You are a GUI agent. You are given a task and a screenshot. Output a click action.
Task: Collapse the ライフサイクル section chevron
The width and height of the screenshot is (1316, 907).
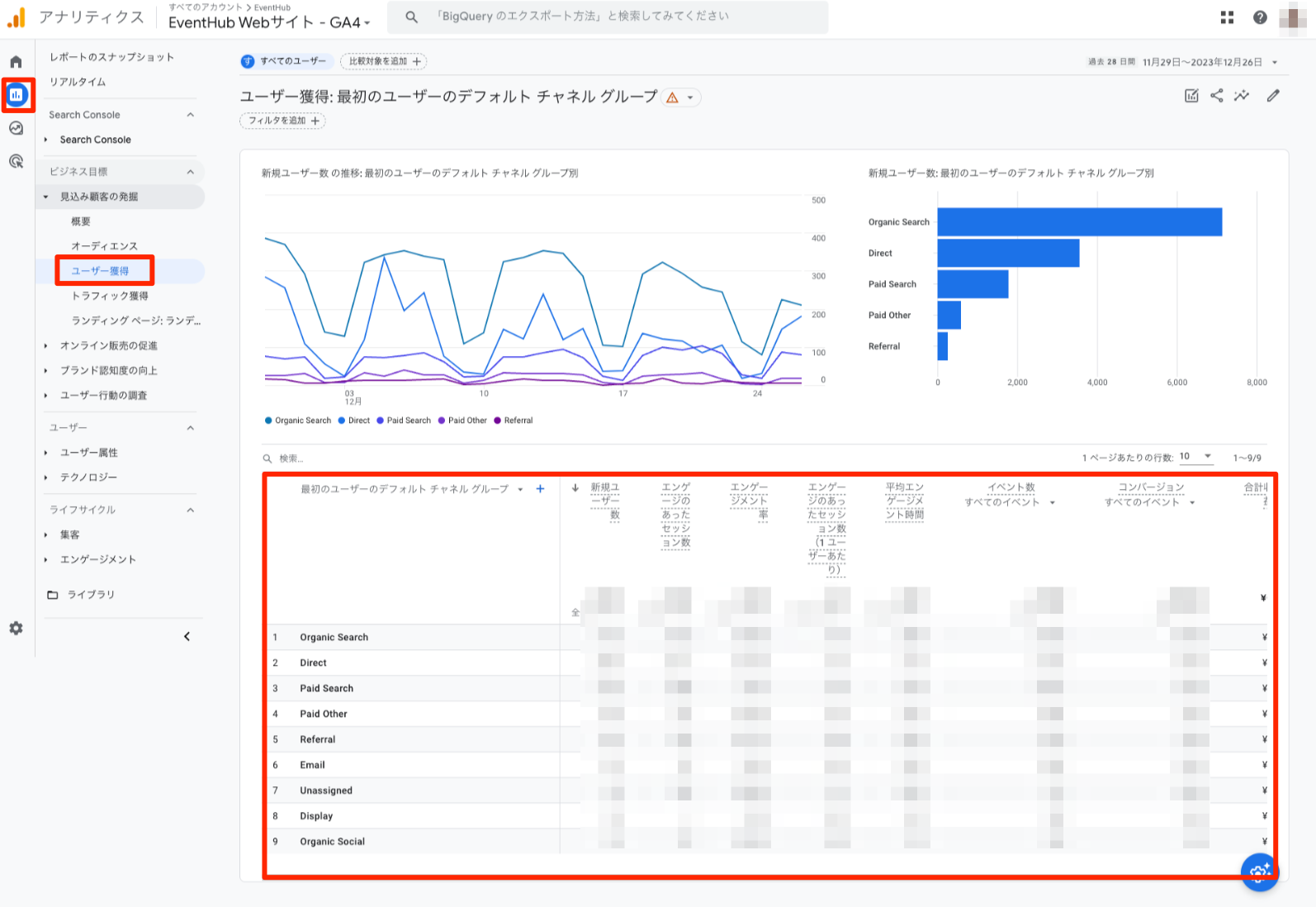[191, 510]
